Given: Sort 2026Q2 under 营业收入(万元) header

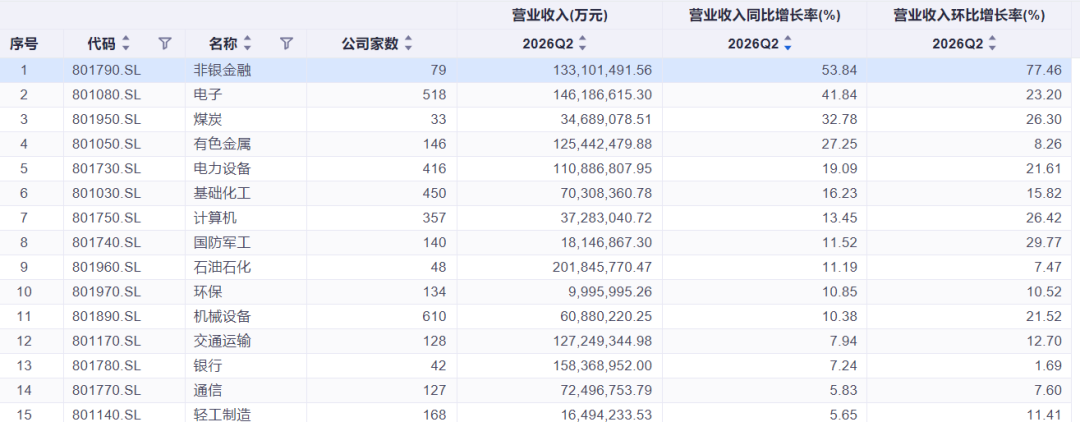Looking at the screenshot, I should pyautogui.click(x=582, y=44).
